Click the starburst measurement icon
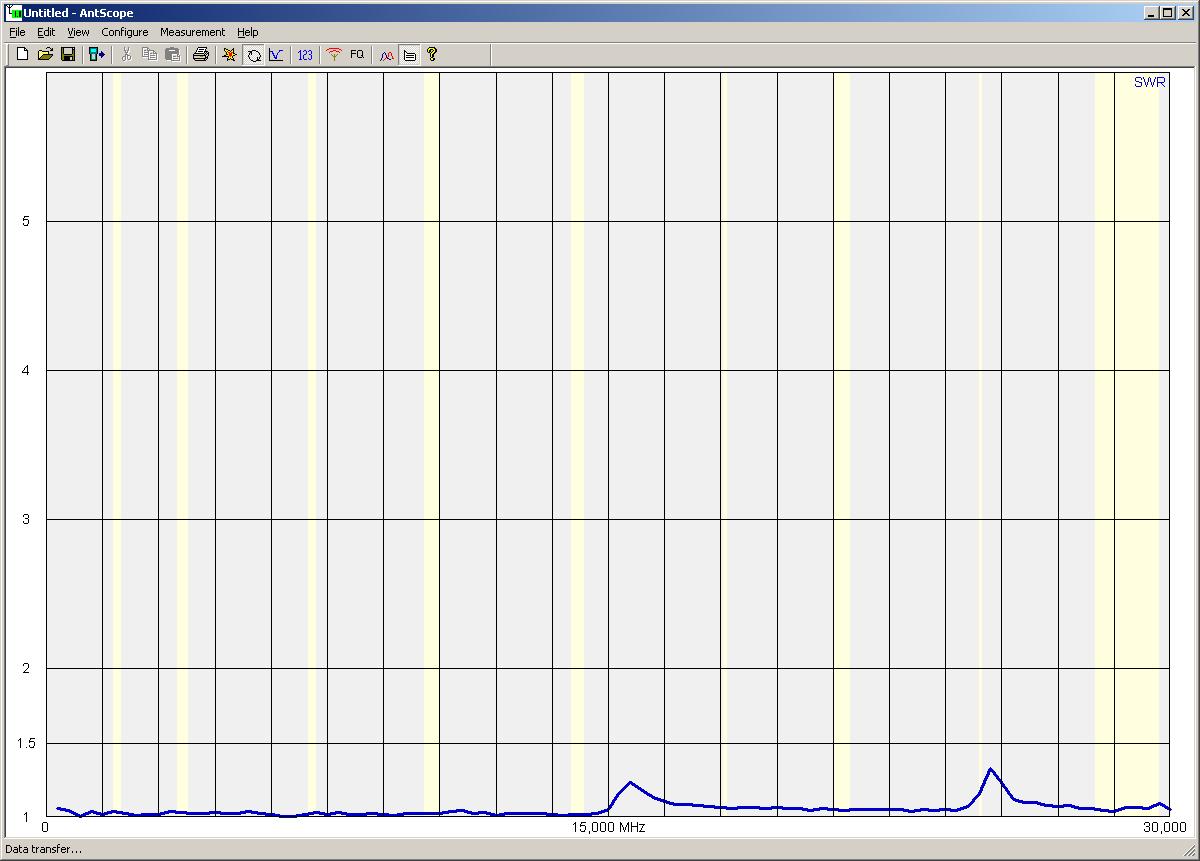This screenshot has height=861, width=1200. click(229, 54)
